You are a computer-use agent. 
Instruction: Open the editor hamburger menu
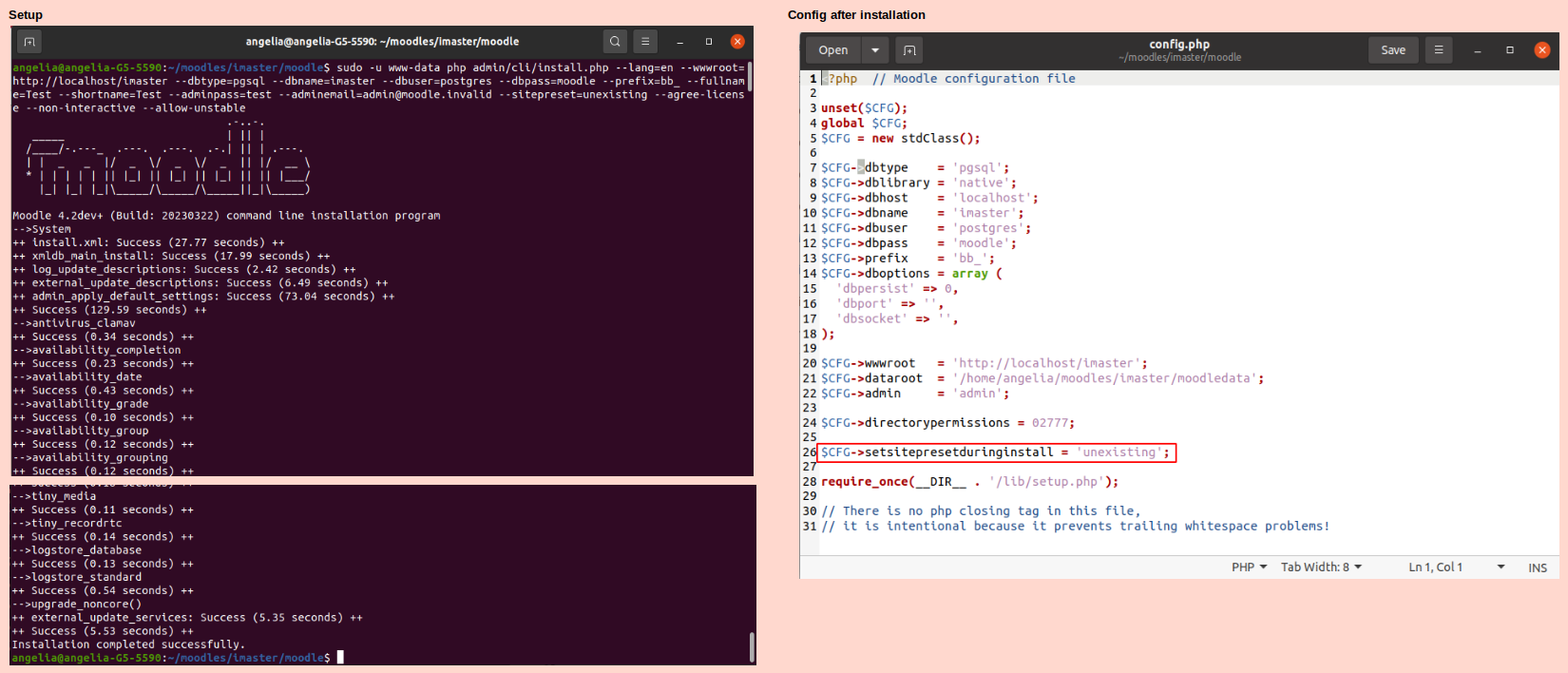pos(1439,50)
